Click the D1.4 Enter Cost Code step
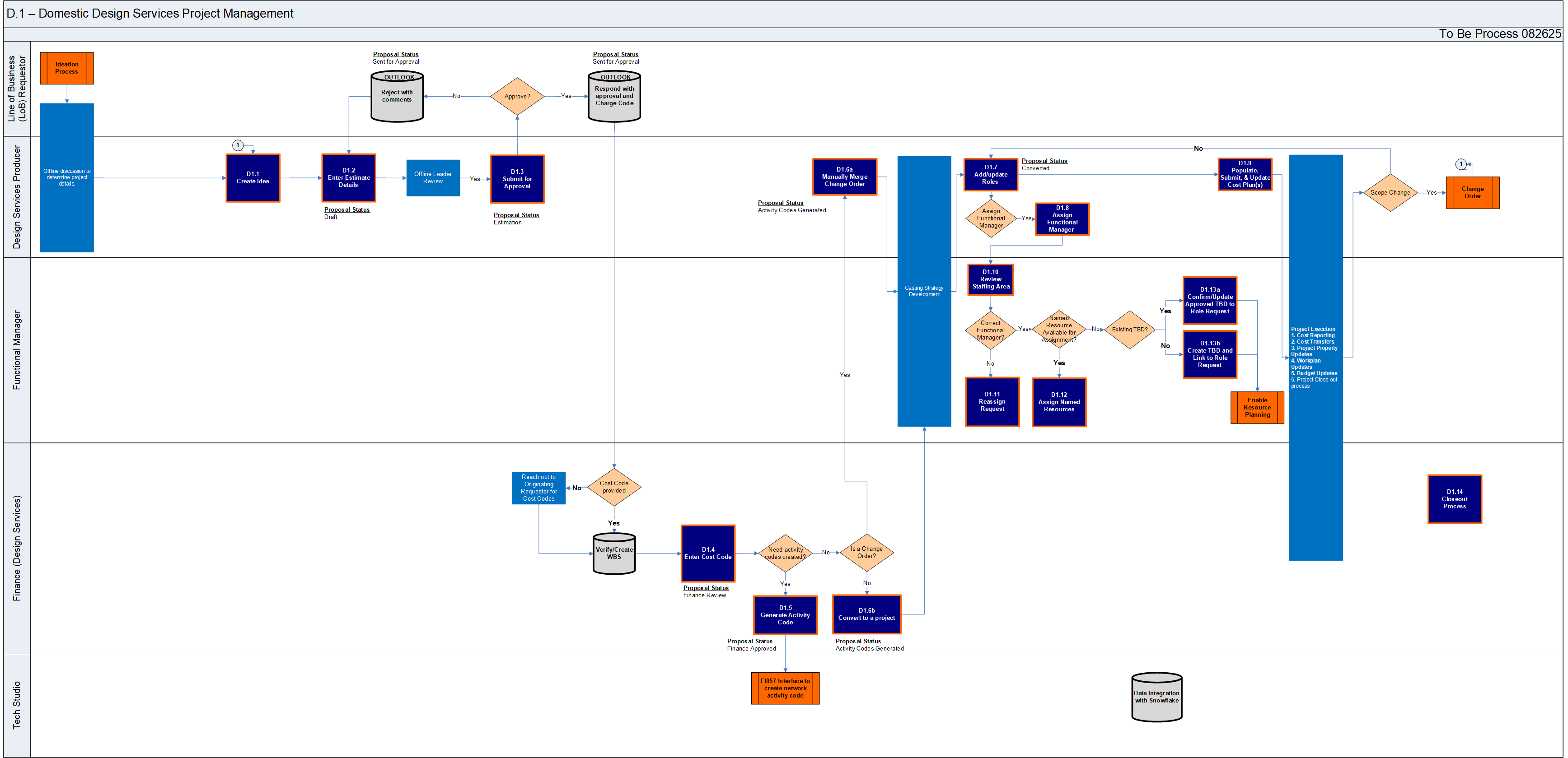This screenshot has width=1568, height=758. point(707,553)
